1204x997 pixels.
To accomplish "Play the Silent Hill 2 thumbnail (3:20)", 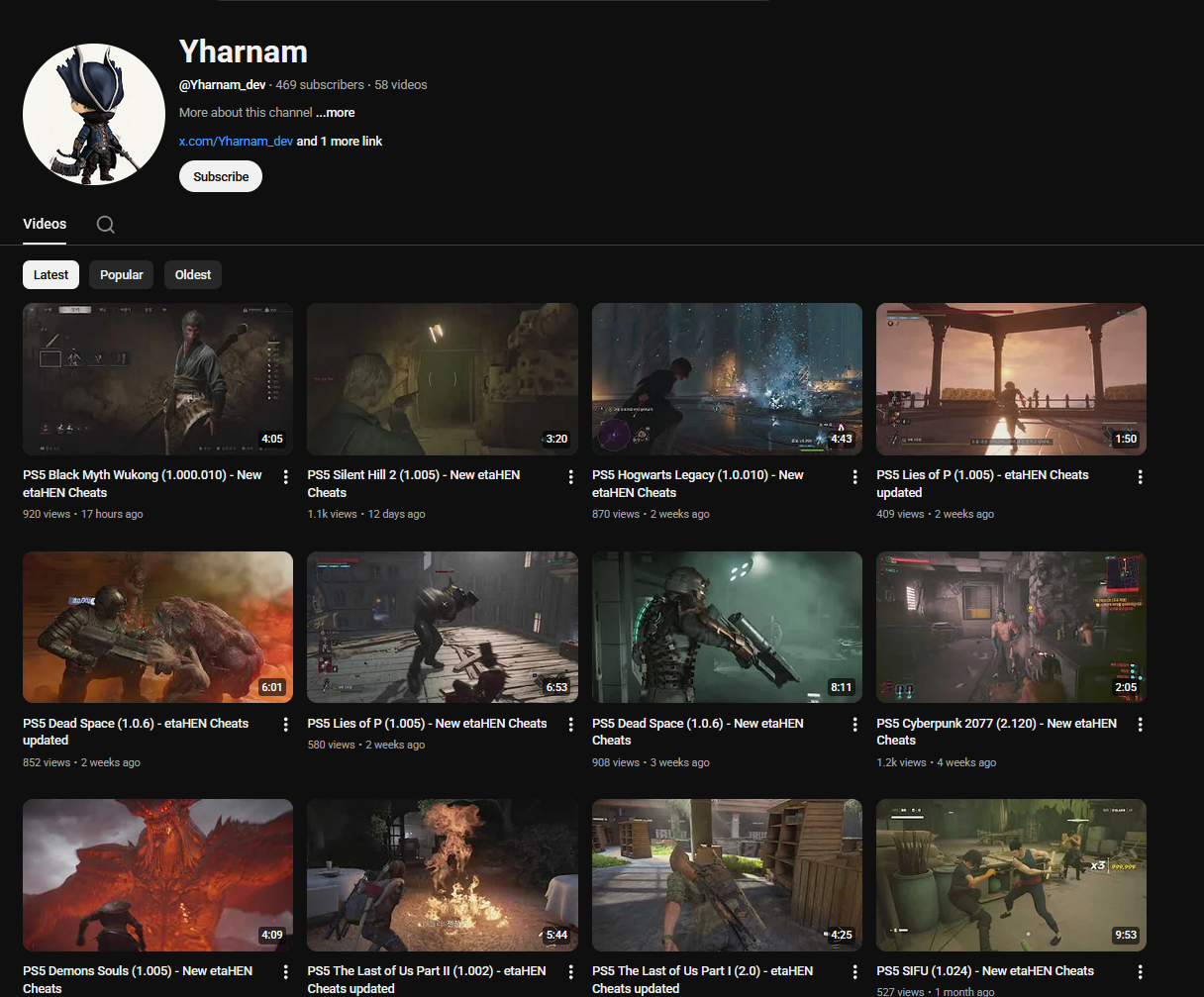I will point(443,379).
